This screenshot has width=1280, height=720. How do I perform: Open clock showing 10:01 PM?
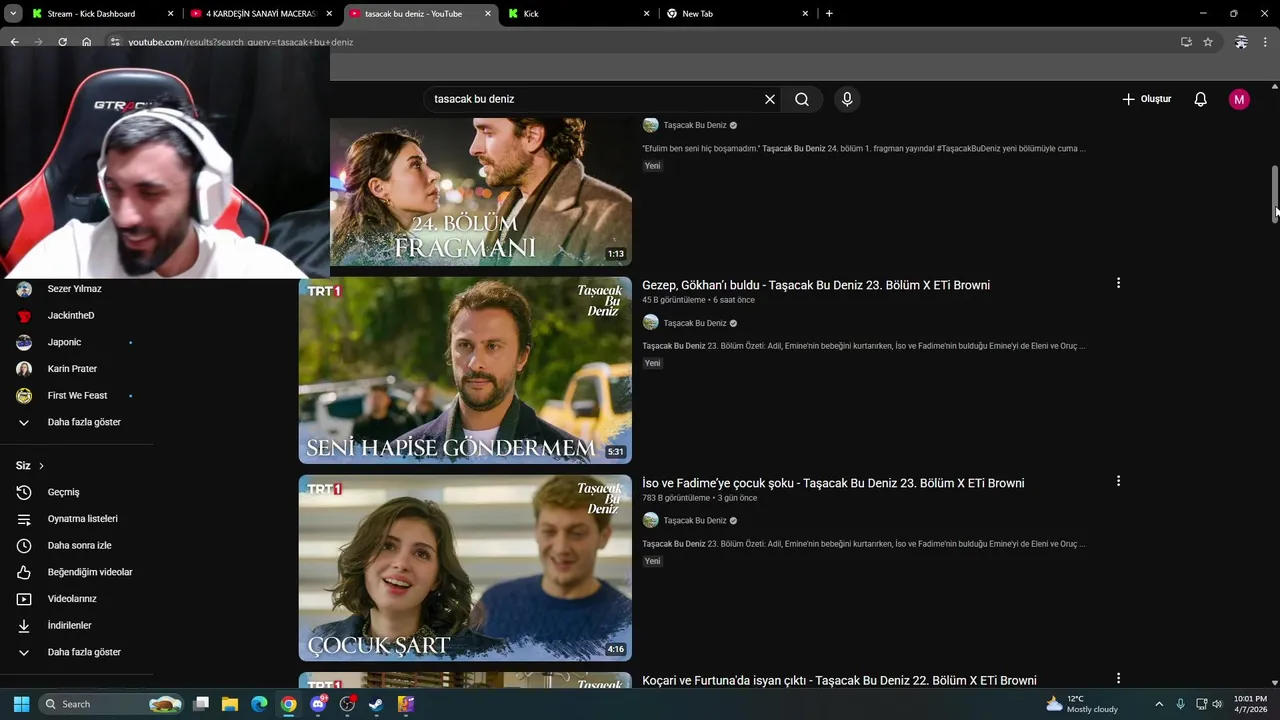tap(1250, 704)
